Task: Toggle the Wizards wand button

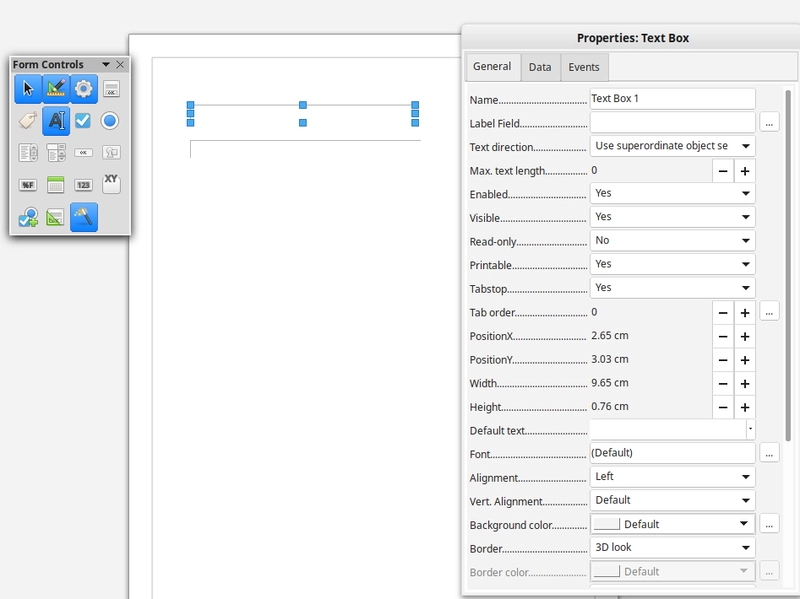Action: 84,217
